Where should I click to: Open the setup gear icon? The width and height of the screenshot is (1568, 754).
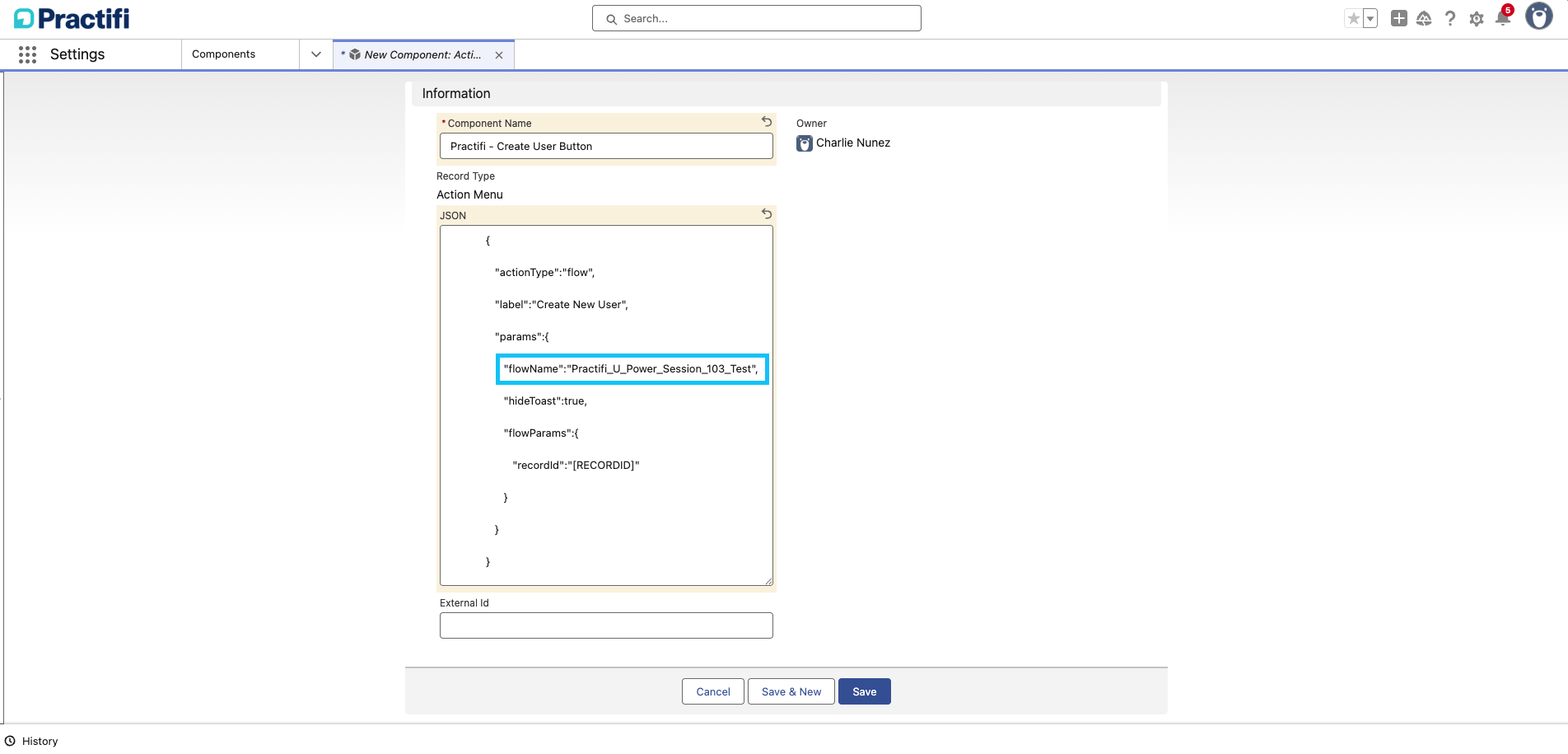[x=1477, y=19]
